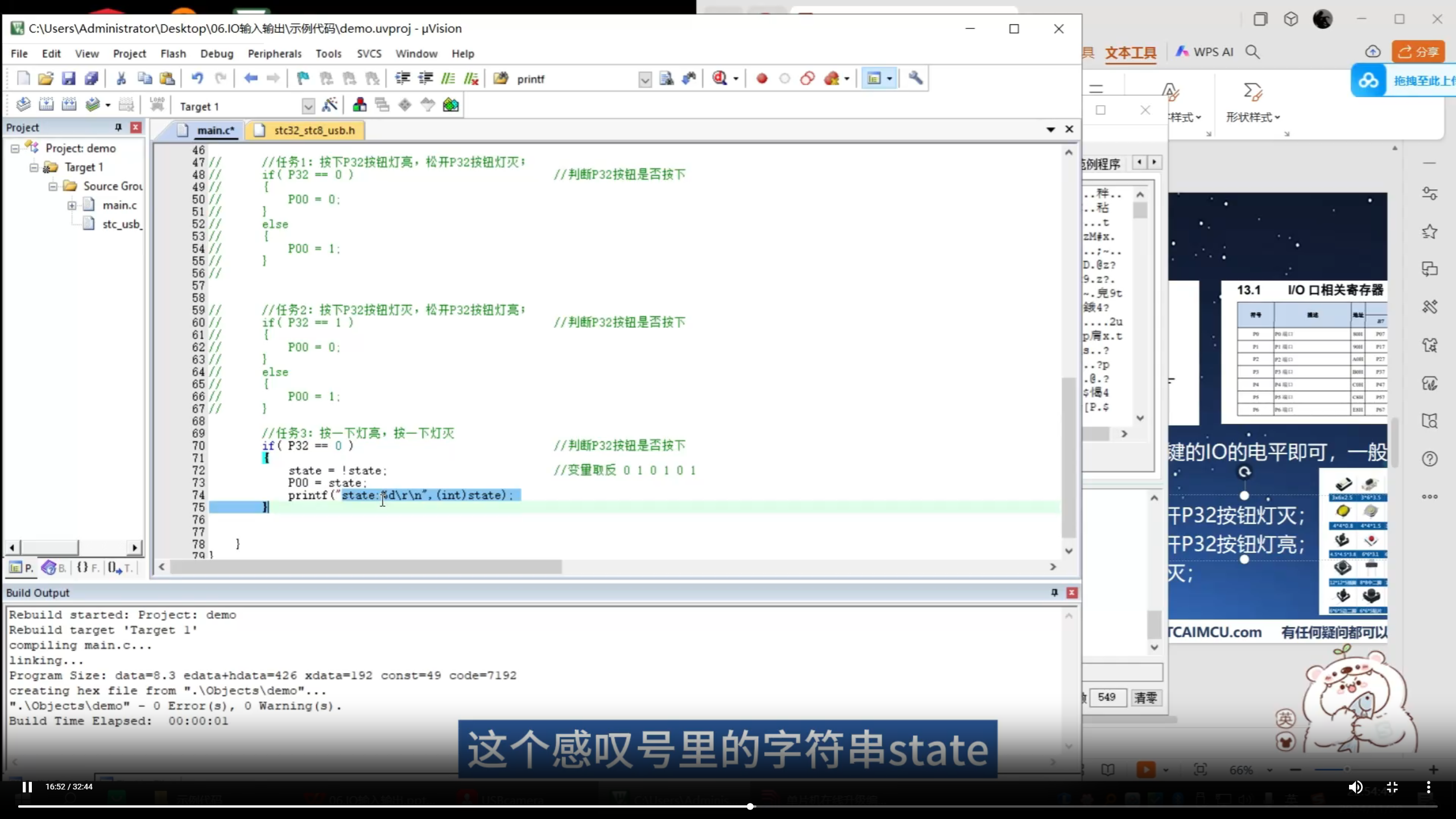1456x819 pixels.
Task: Click the Configuration wrench icon
Action: click(915, 78)
